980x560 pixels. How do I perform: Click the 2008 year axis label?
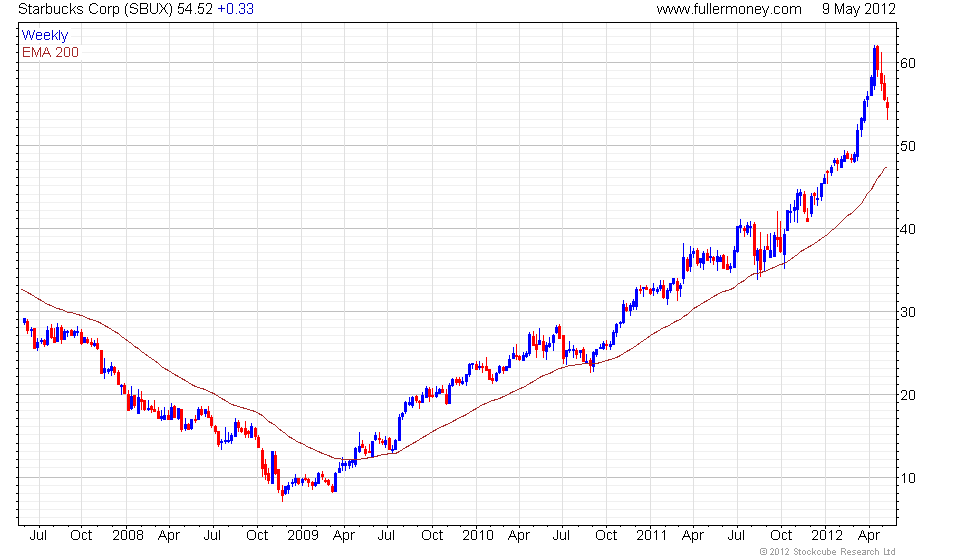click(x=128, y=536)
